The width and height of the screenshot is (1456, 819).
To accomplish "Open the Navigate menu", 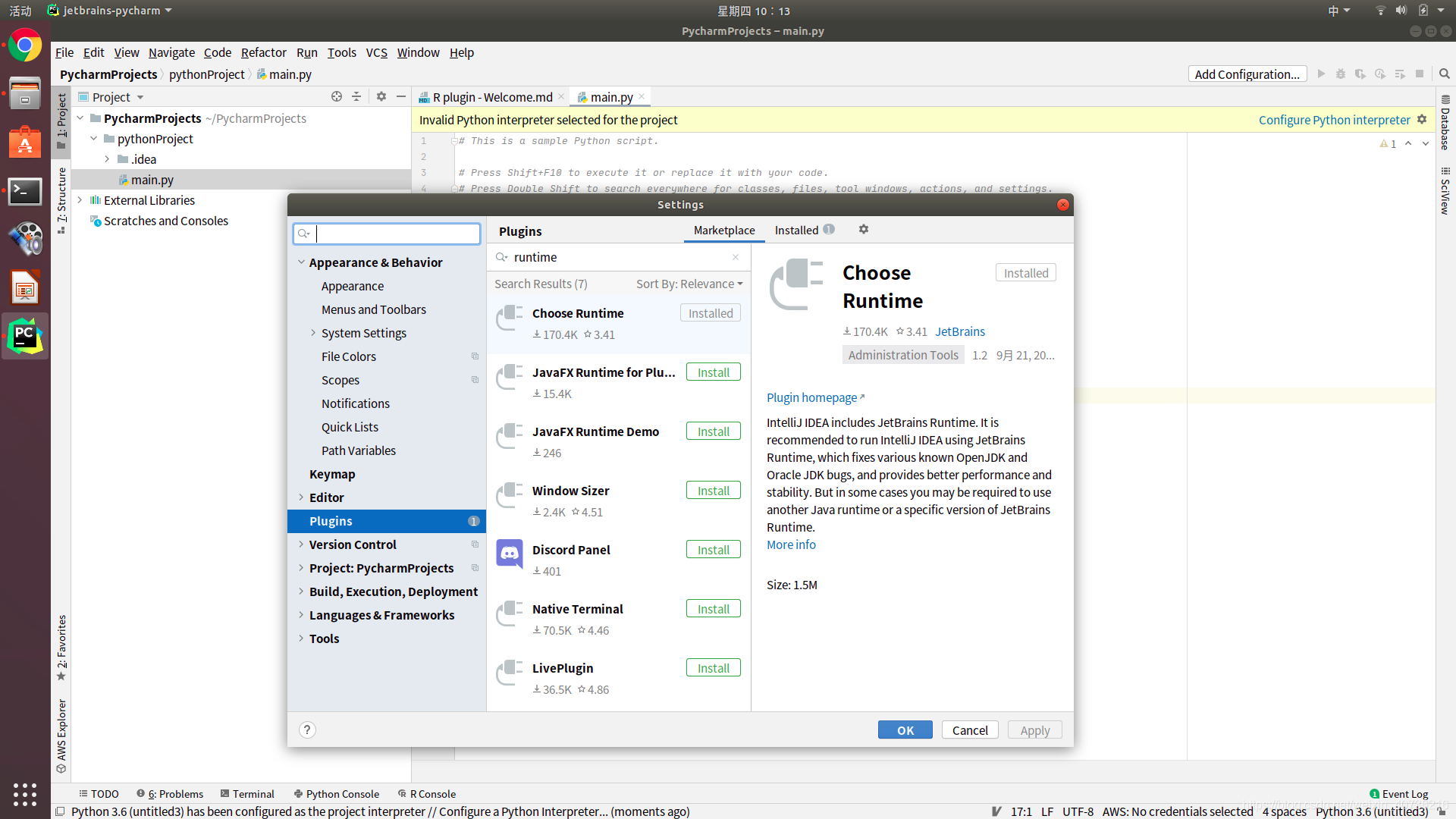I will [171, 52].
